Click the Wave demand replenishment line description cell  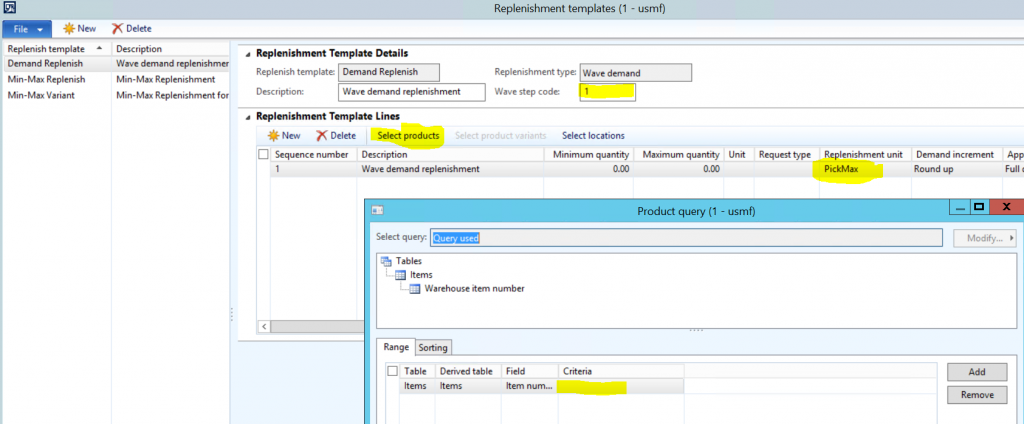451,169
